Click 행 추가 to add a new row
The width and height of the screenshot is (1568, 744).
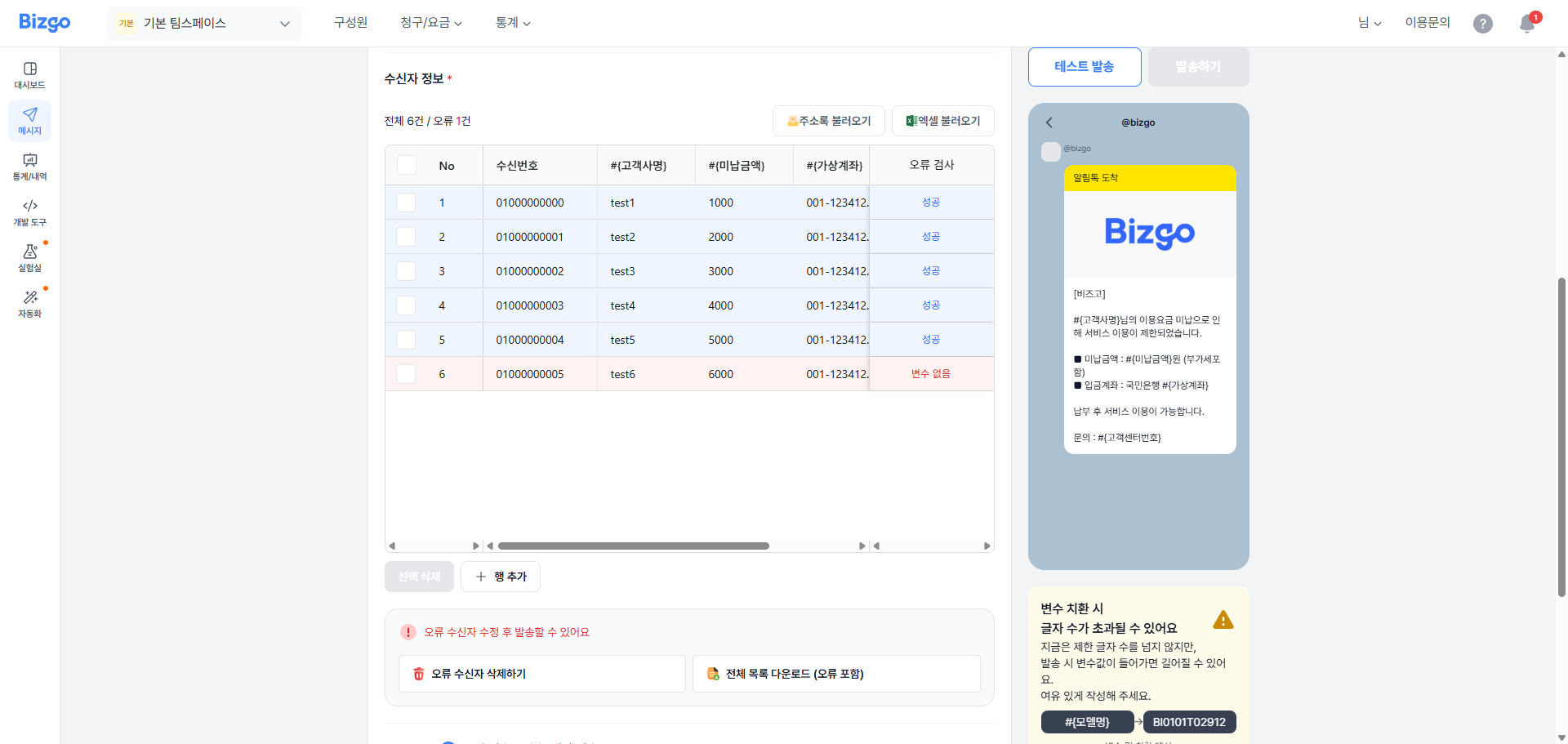point(500,576)
